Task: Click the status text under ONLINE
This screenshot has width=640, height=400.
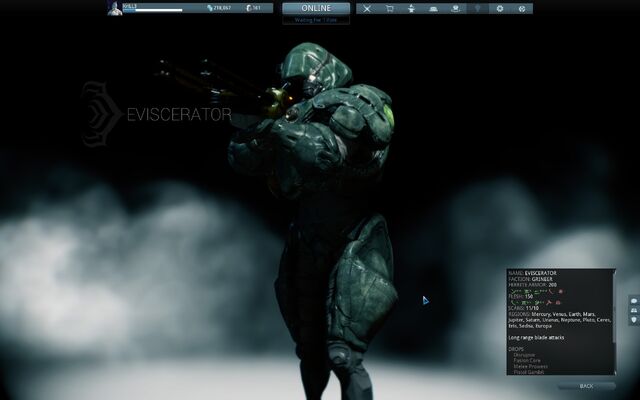Action: [316, 20]
